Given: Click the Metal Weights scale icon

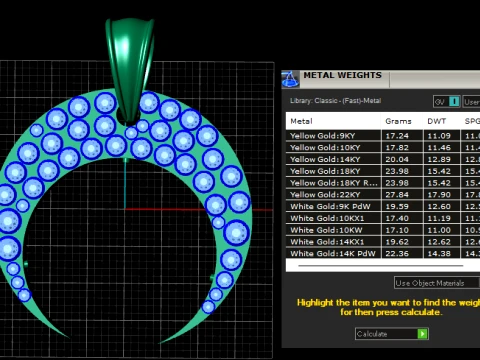Looking at the screenshot, I should tap(290, 79).
